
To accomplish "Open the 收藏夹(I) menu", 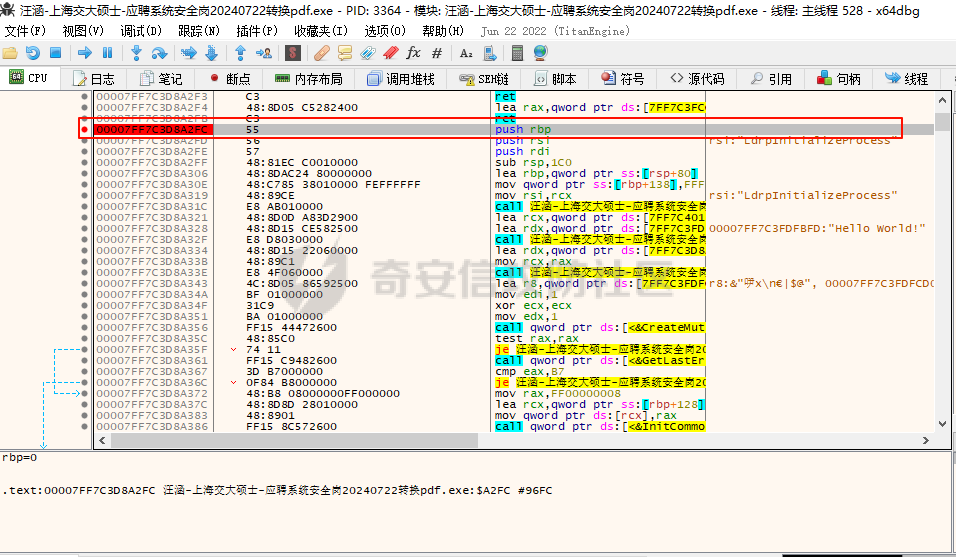I will click(321, 31).
